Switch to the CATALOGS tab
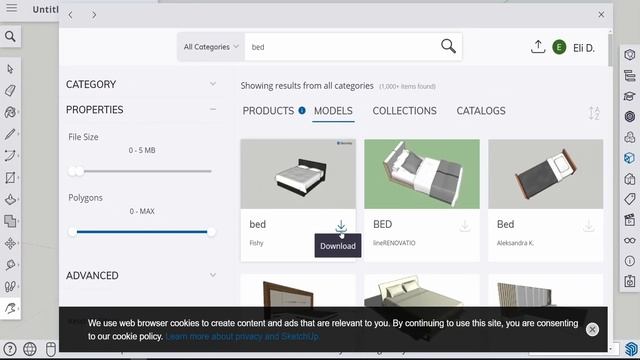The image size is (640, 360). coord(481,111)
